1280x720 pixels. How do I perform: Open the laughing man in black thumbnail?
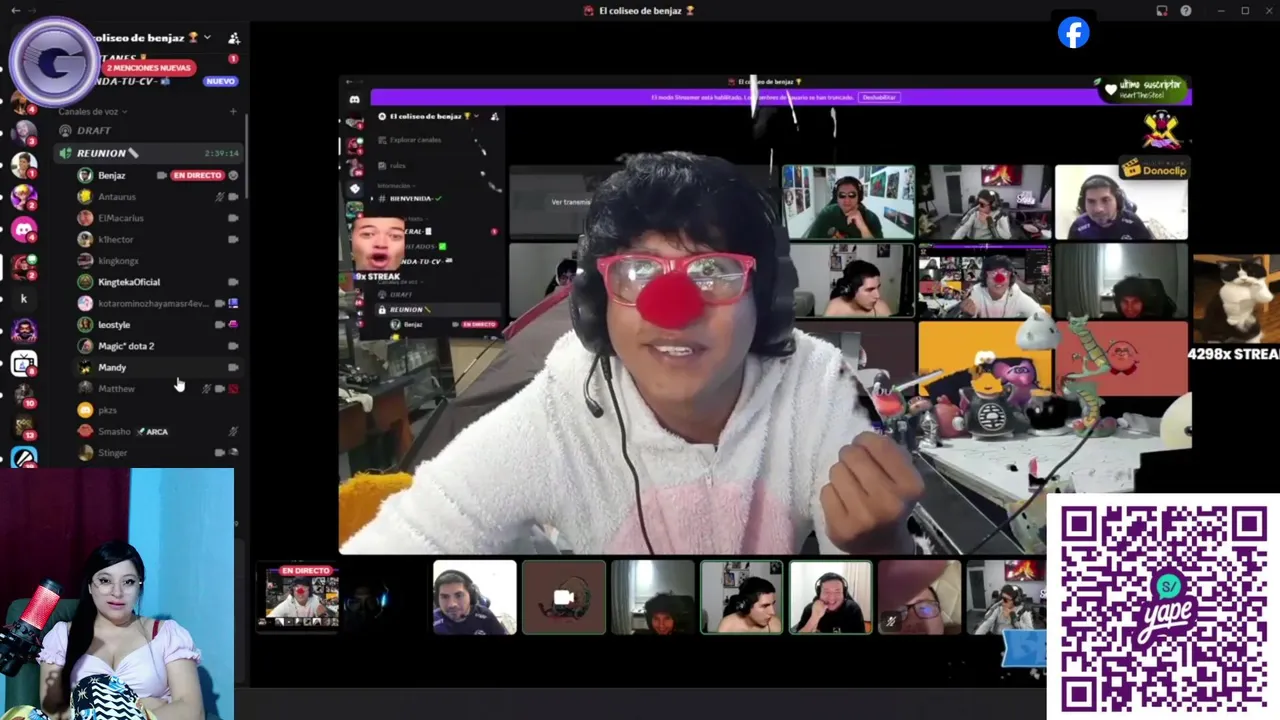tap(831, 597)
